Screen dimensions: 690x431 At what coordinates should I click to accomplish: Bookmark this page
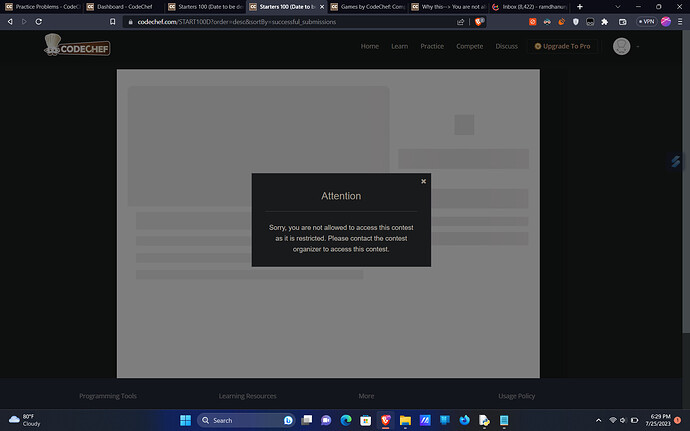coord(113,22)
